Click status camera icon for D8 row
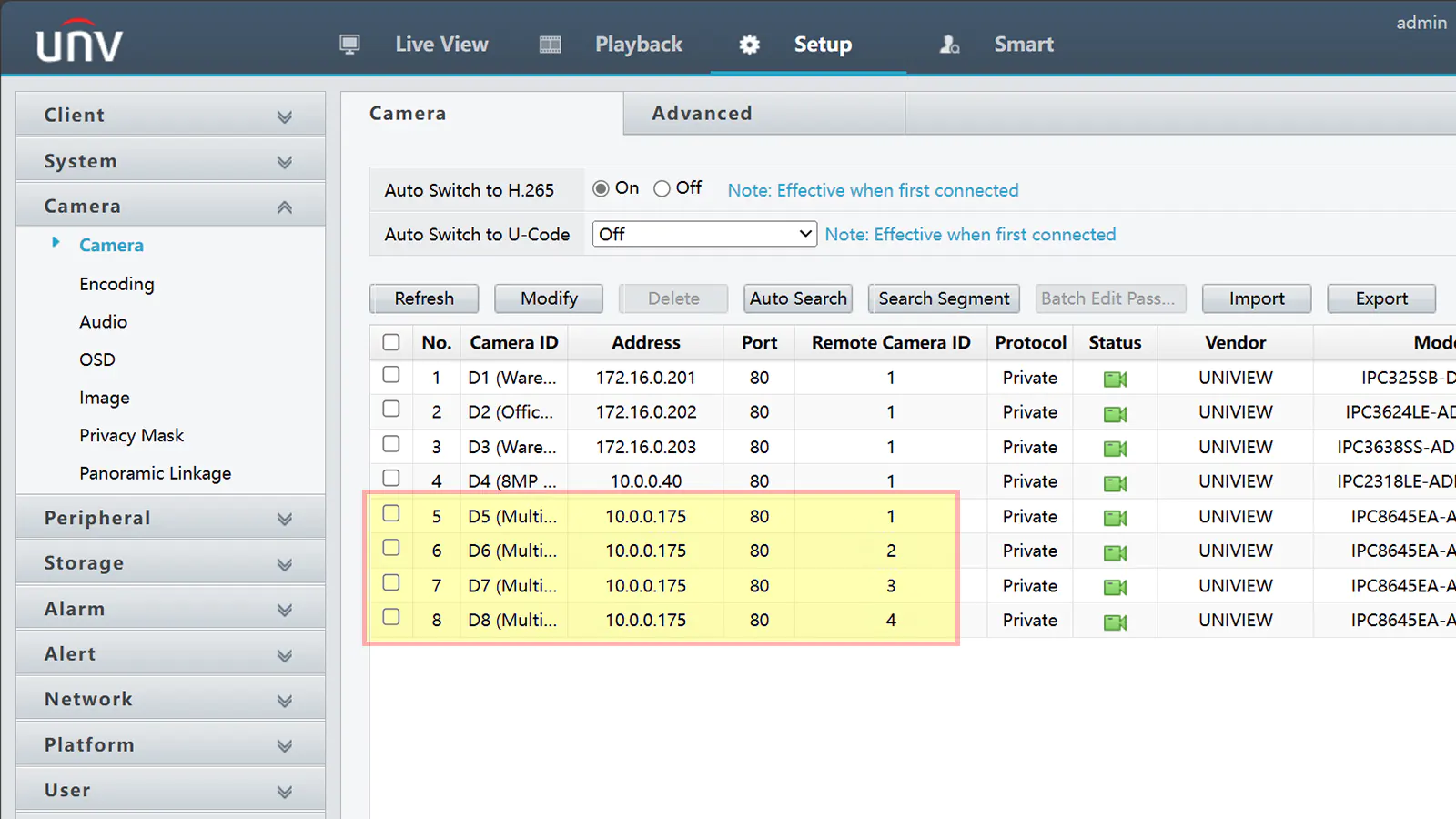 [x=1115, y=622]
